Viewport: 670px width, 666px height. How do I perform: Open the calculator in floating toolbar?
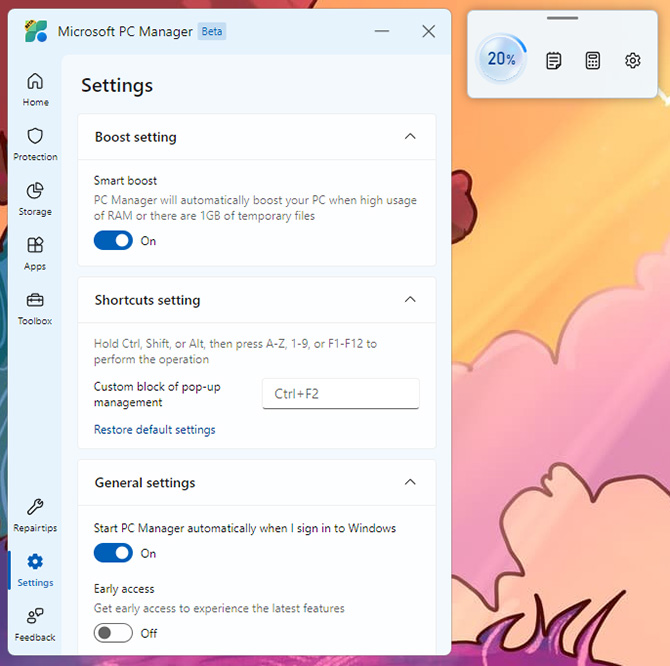[593, 60]
